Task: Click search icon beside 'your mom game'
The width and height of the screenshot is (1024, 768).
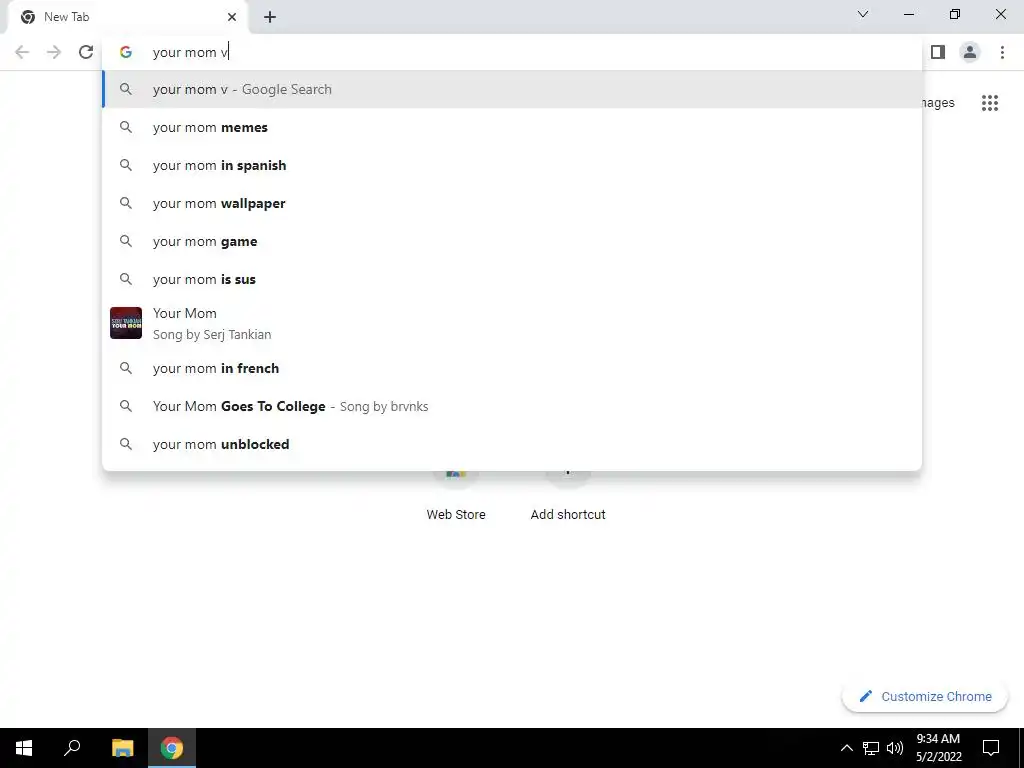Action: pos(126,241)
